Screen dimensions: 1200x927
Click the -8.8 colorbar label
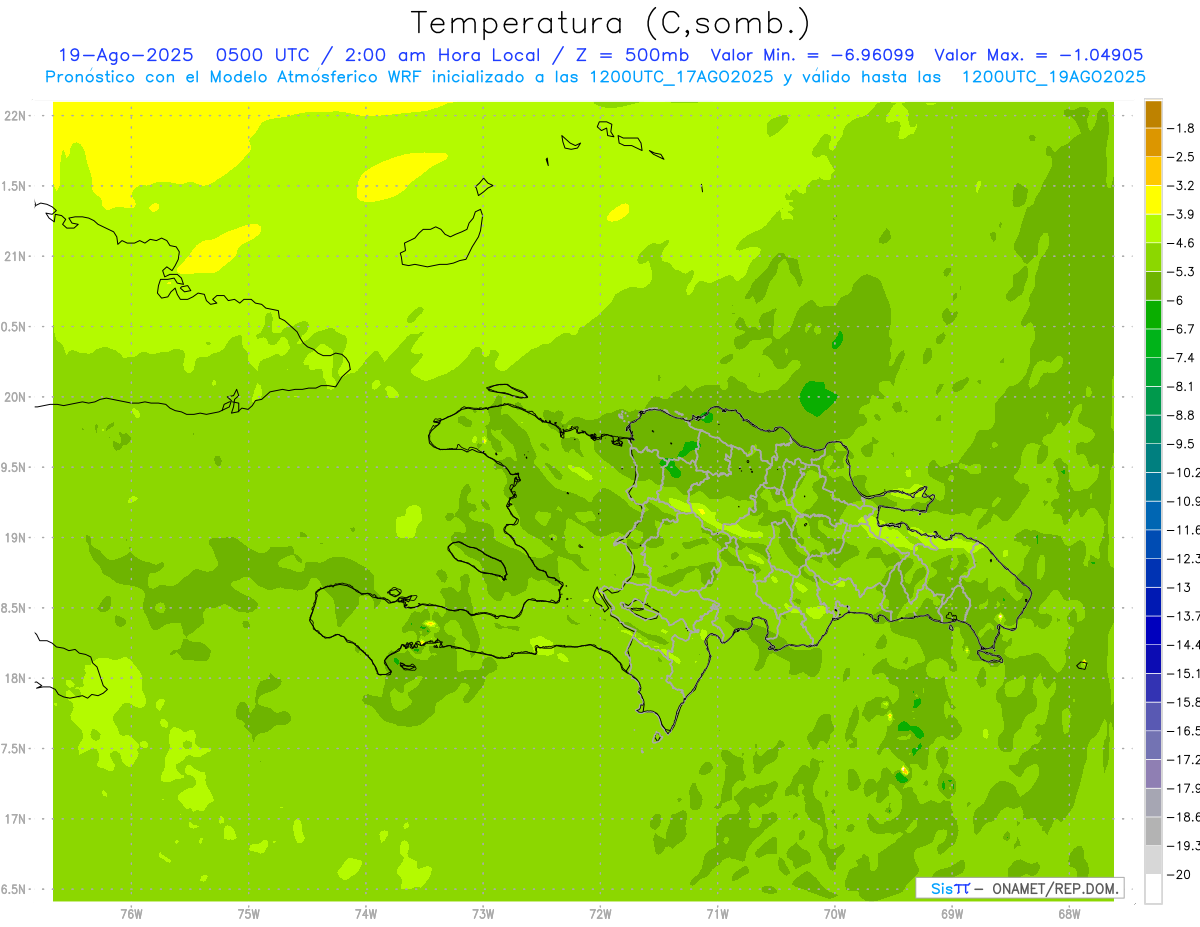coord(1181,415)
